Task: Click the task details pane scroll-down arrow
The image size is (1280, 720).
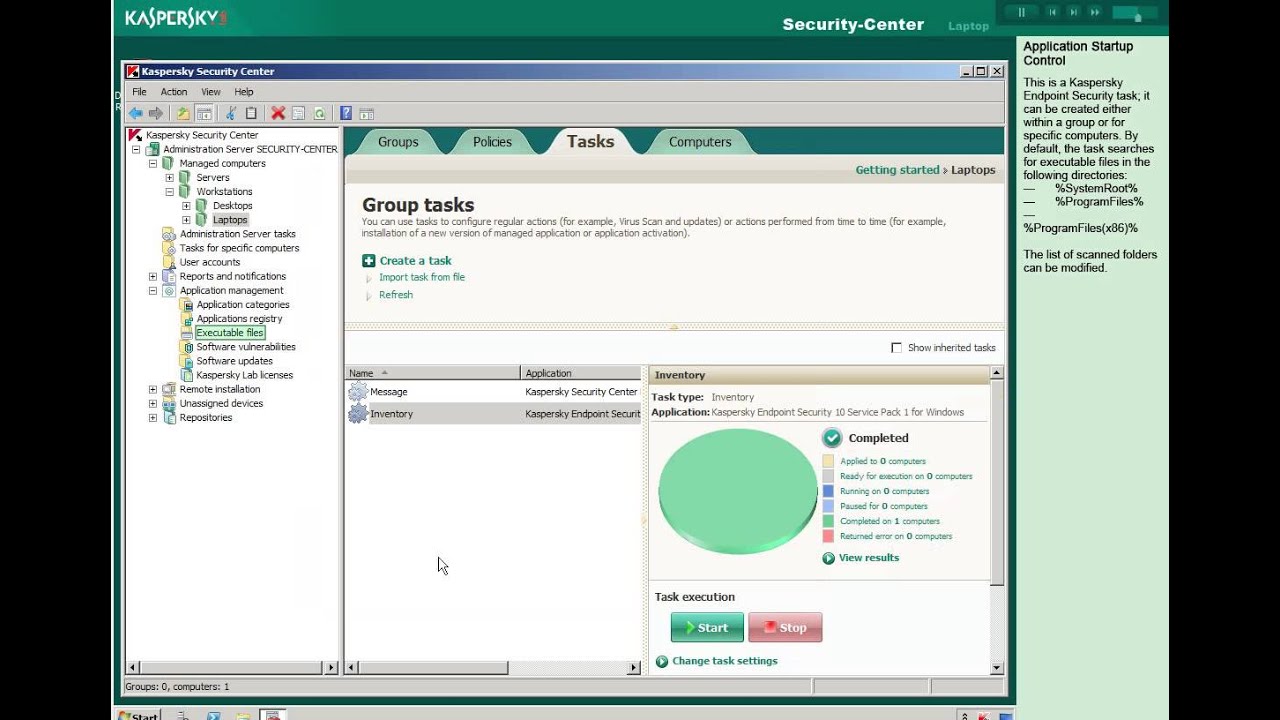Action: point(997,667)
